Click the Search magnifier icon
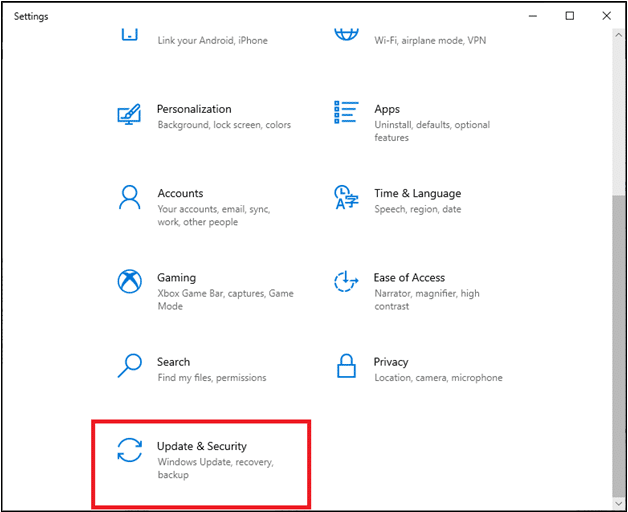The image size is (628, 512). pyautogui.click(x=129, y=365)
